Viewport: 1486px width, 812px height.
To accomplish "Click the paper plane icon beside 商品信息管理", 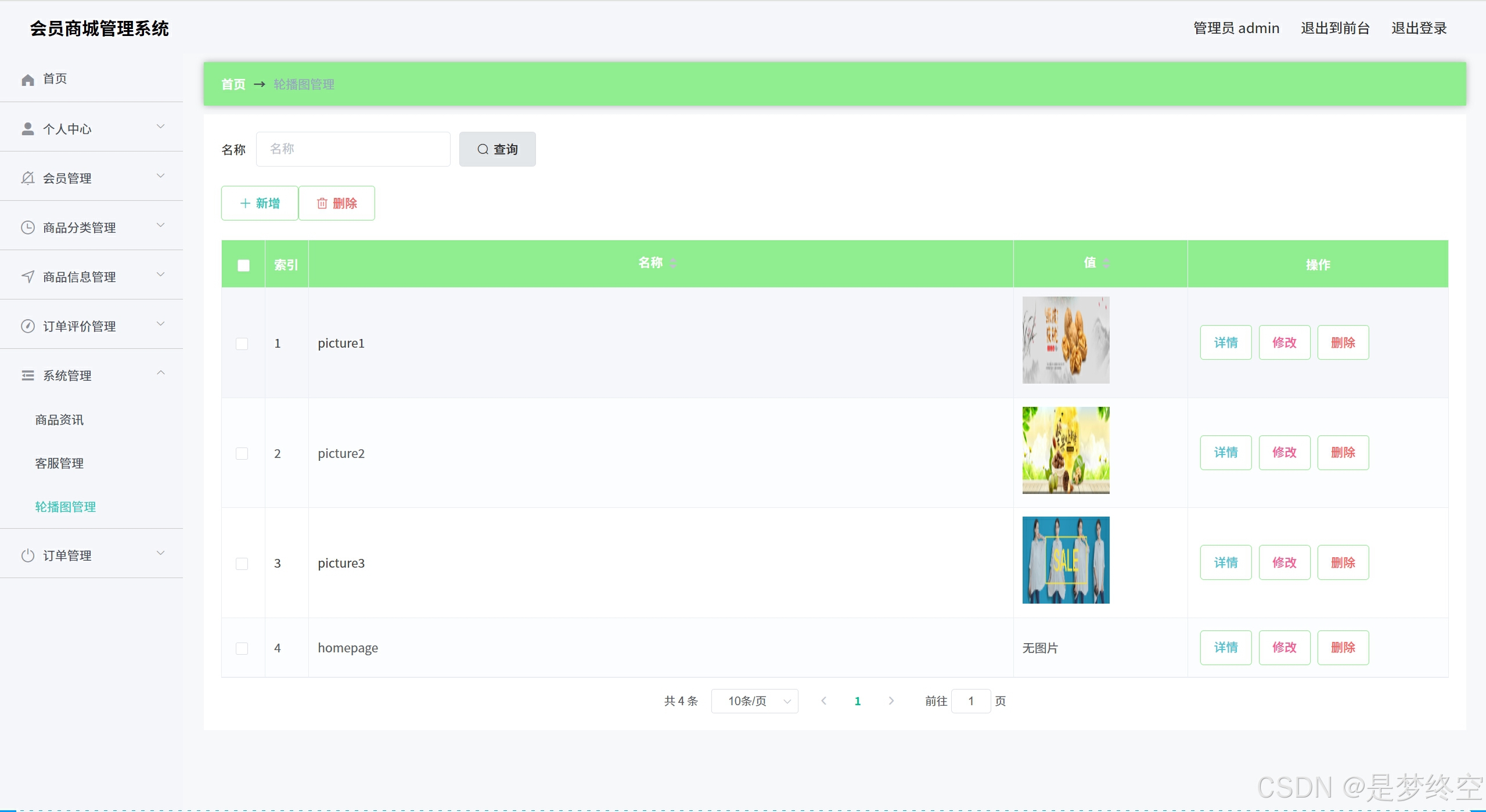I will click(28, 277).
